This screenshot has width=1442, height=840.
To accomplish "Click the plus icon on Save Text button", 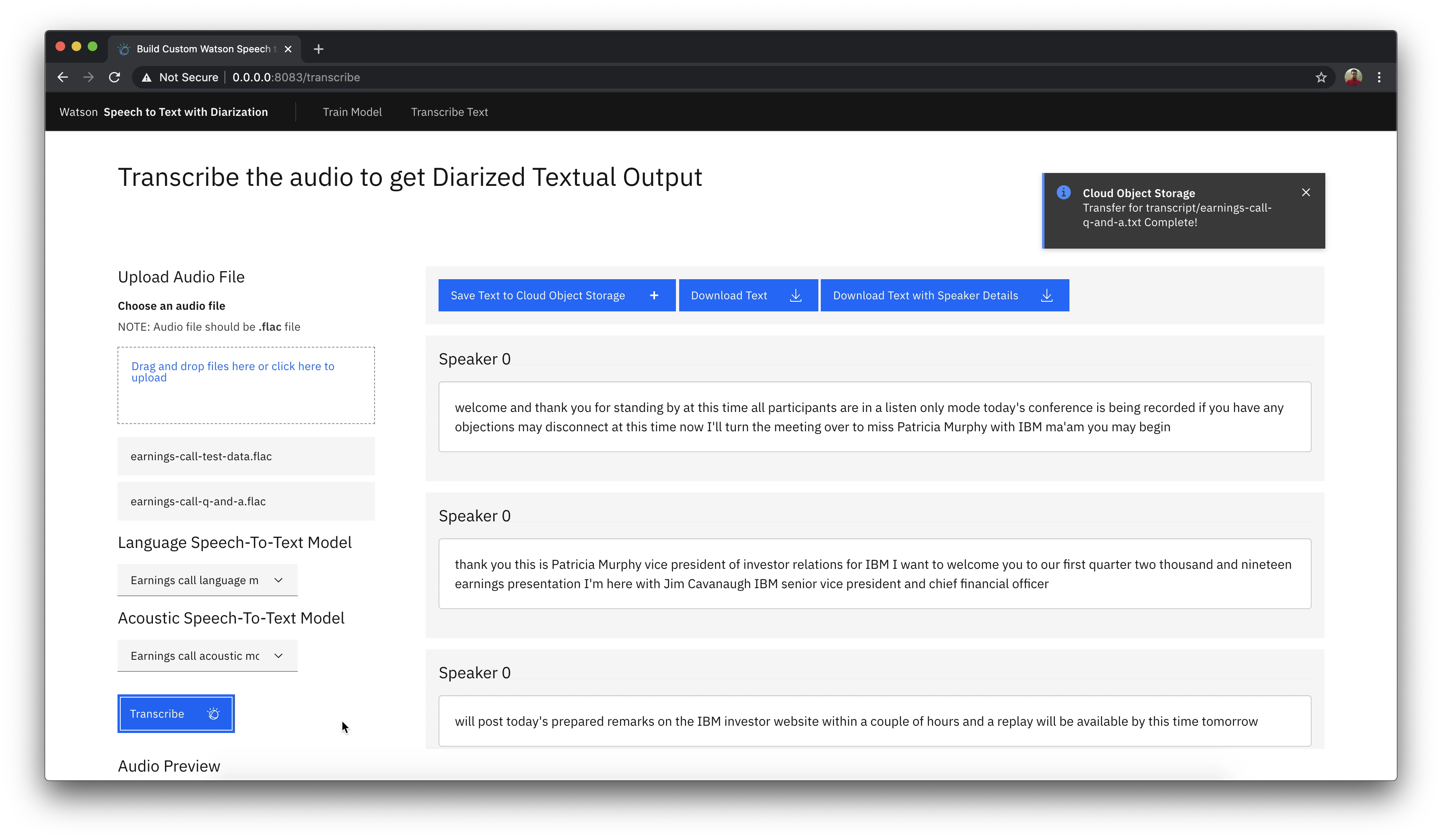I will point(654,295).
